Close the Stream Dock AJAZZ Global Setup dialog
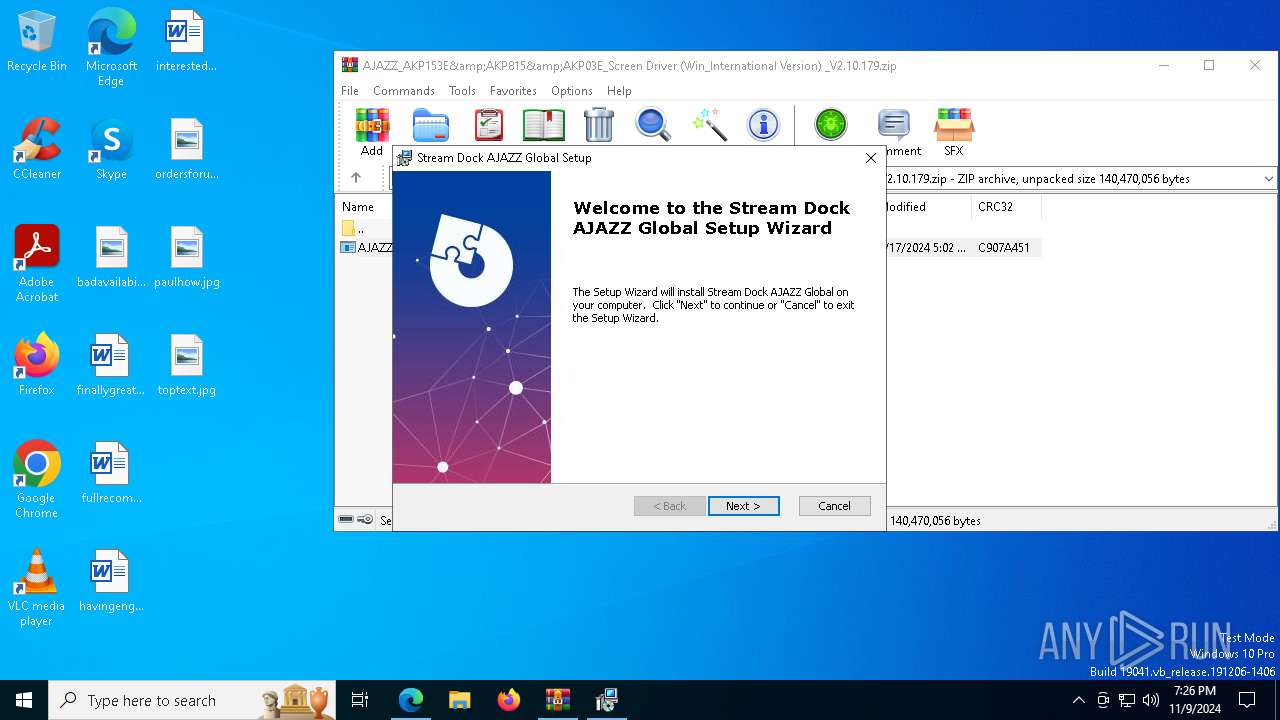The height and width of the screenshot is (720, 1280). pyautogui.click(x=870, y=158)
